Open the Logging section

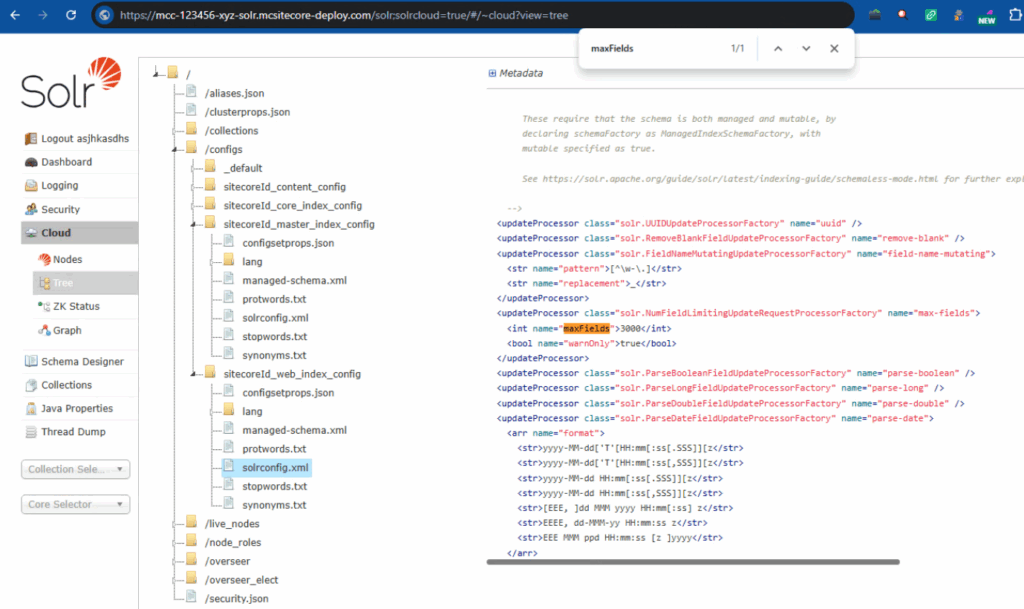(59, 186)
